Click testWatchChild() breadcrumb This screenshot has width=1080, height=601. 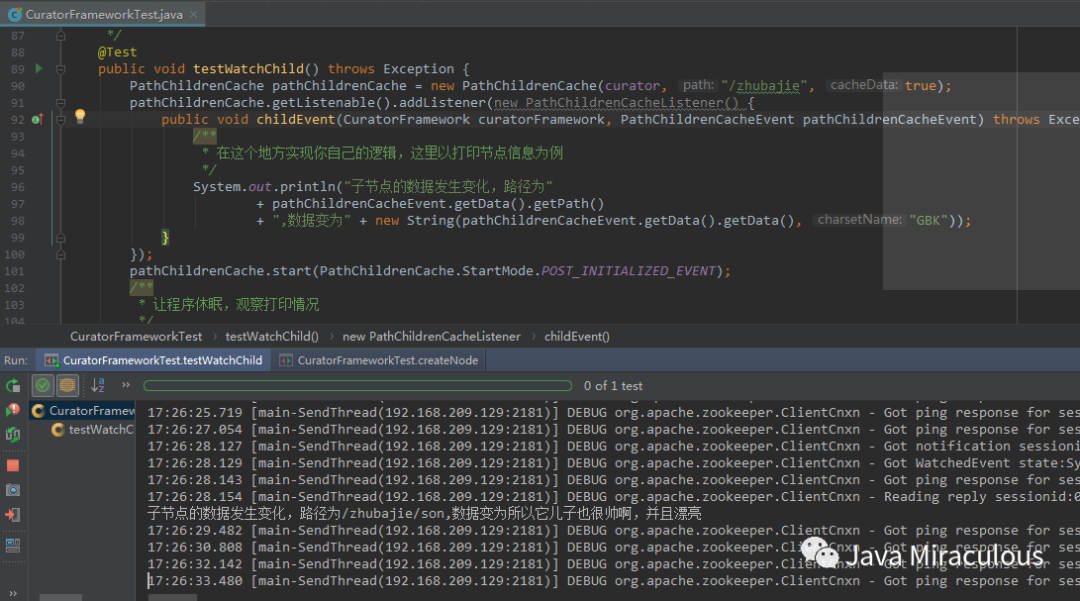coord(272,337)
